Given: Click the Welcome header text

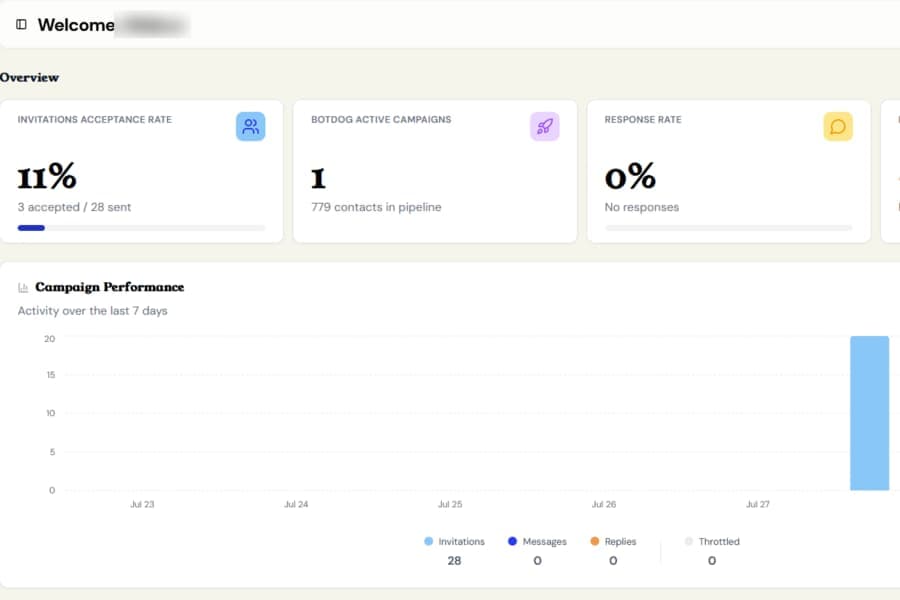Looking at the screenshot, I should 76,25.
